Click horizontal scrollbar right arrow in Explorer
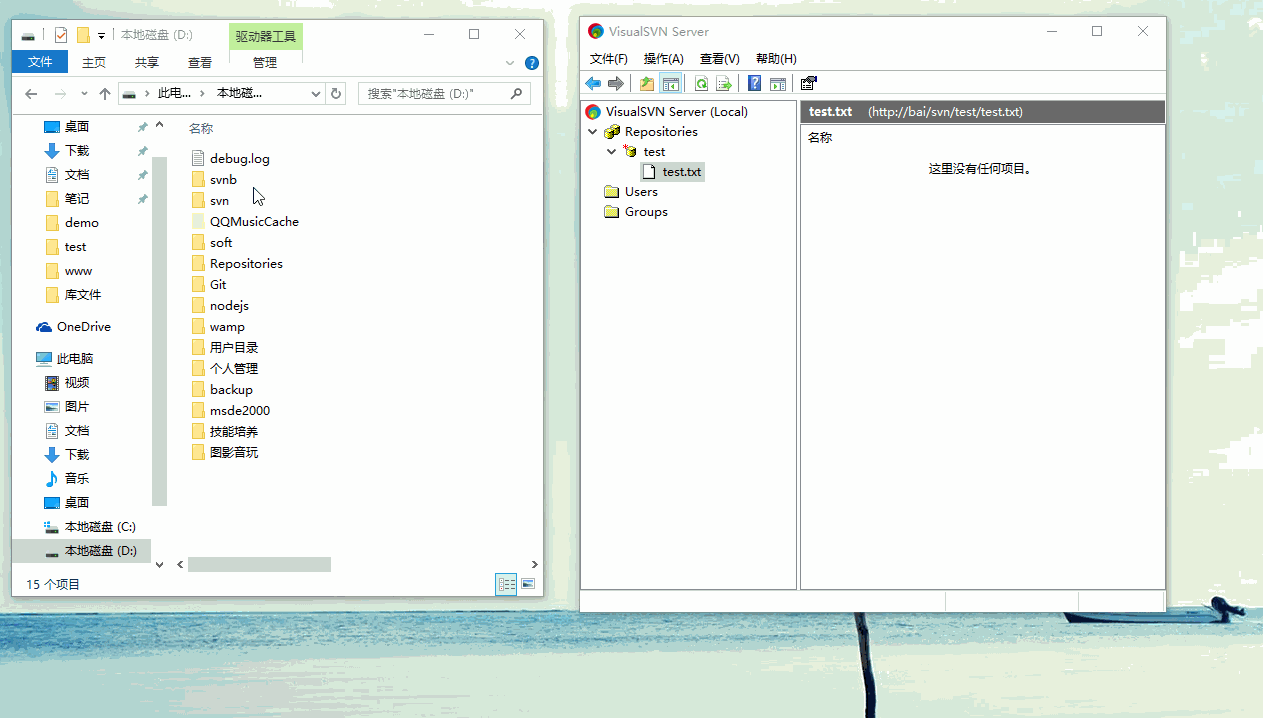Viewport: 1263px width, 718px height. [x=535, y=565]
